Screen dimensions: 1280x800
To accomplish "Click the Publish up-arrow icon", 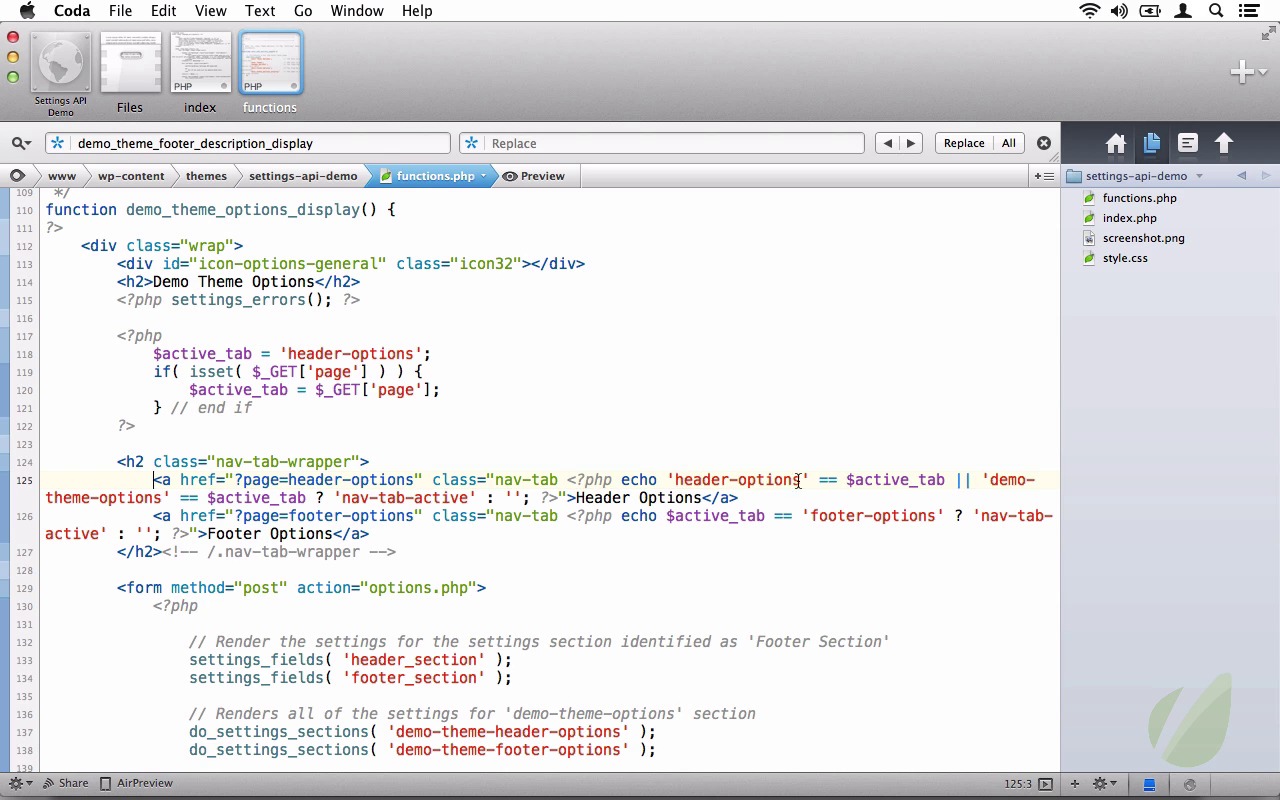I will click(1224, 143).
